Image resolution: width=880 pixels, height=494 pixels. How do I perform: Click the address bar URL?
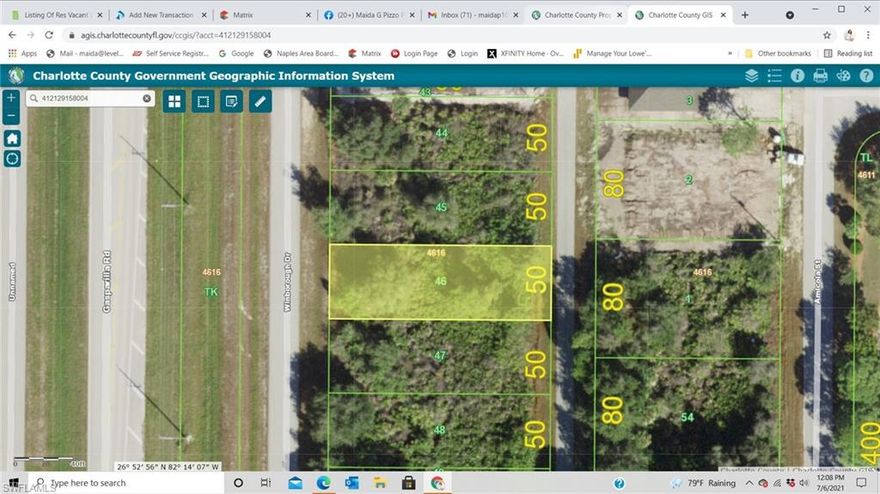175,35
